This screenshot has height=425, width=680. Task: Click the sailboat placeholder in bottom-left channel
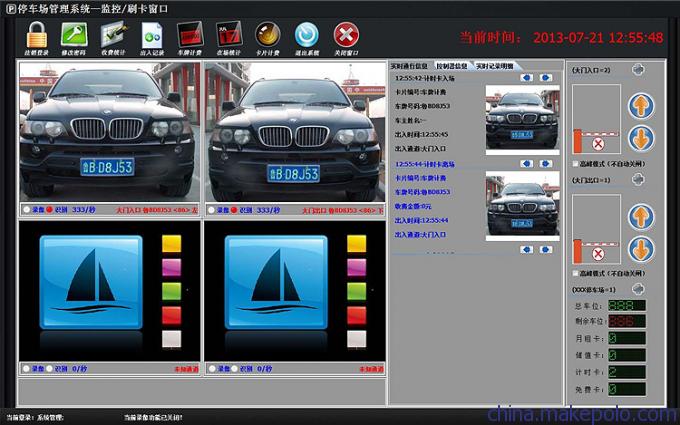(91, 282)
